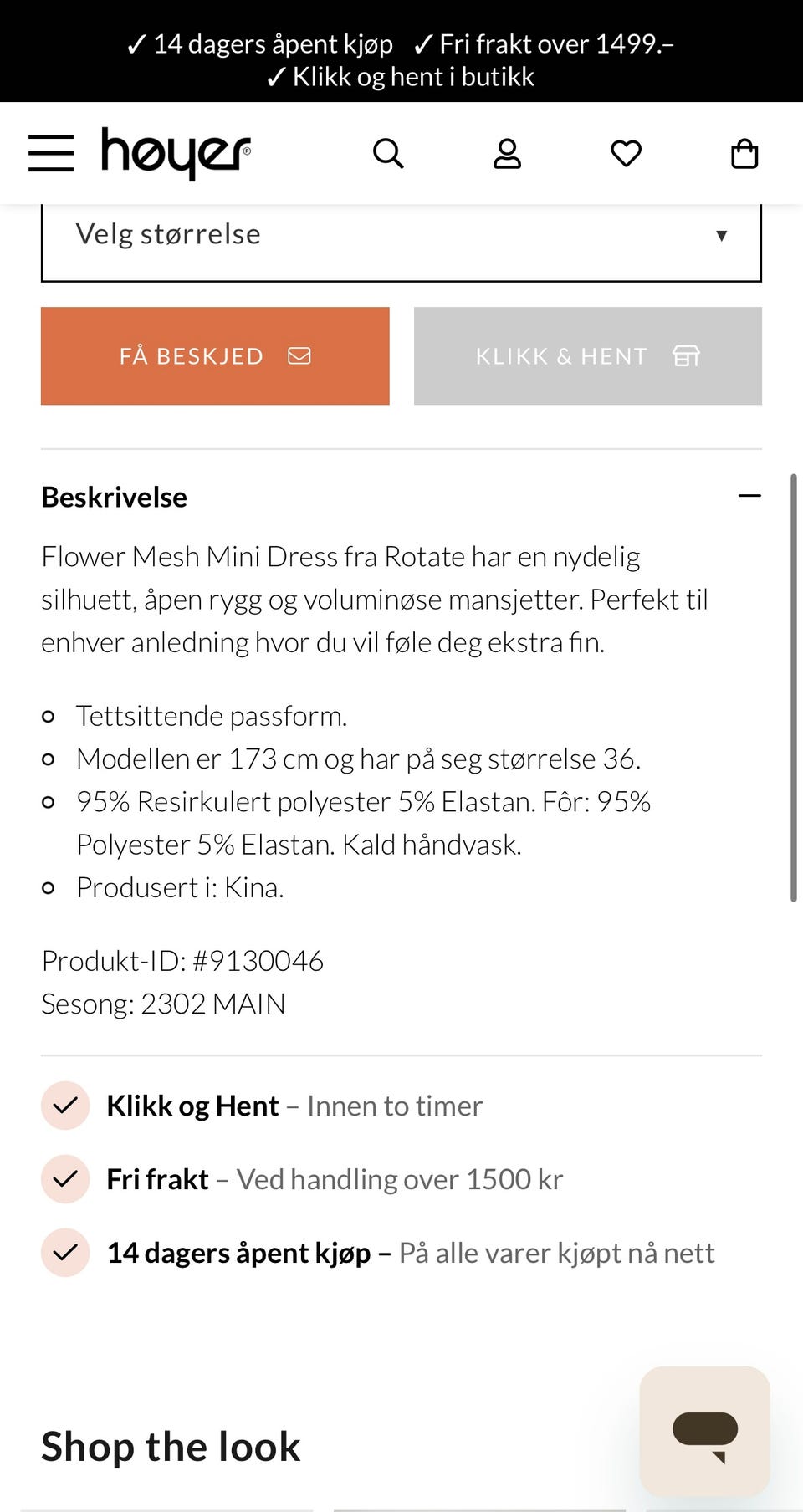This screenshot has width=803, height=1512.
Task: Open the Velg størrelse size dropdown
Action: 401,235
